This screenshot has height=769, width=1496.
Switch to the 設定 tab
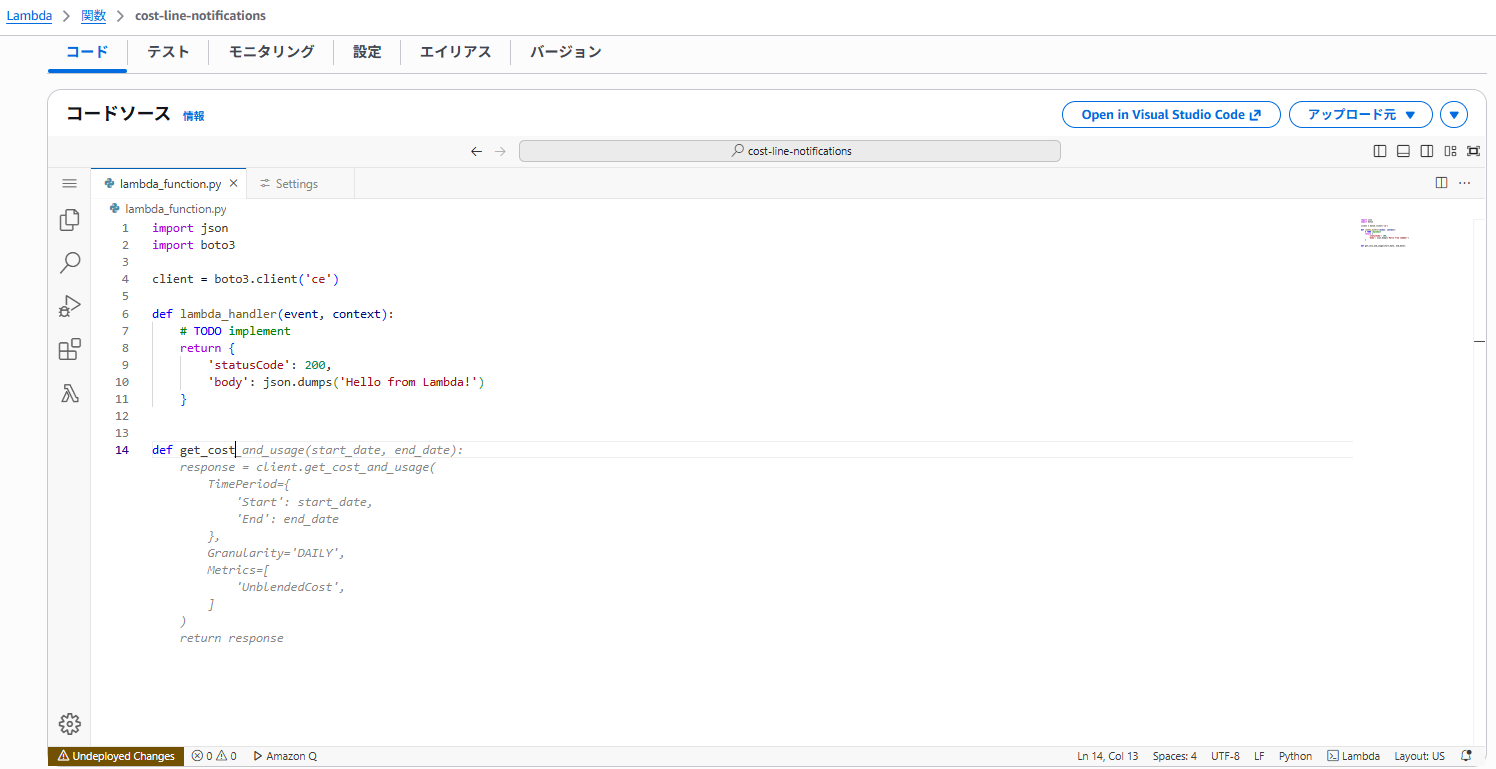pyautogui.click(x=367, y=52)
